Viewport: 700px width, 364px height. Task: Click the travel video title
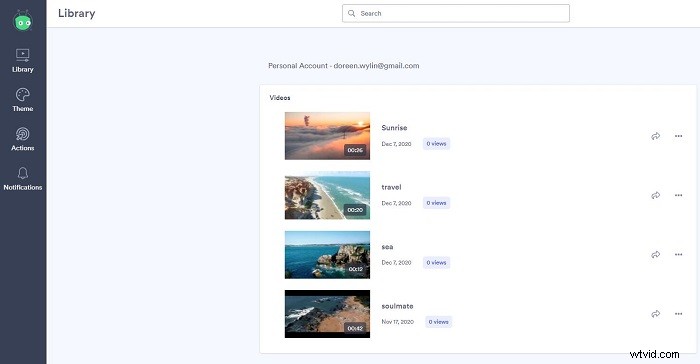click(392, 187)
